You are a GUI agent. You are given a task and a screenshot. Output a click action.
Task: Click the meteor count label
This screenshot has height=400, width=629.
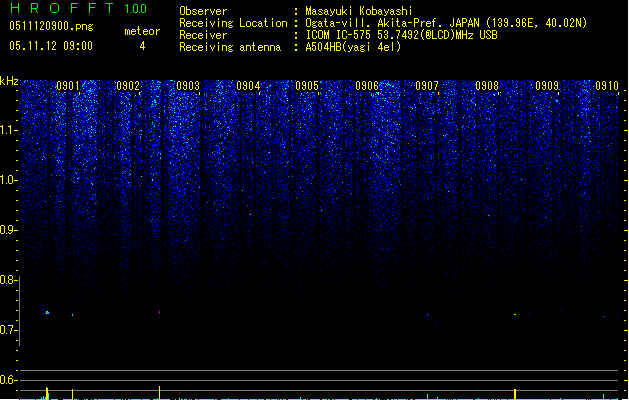pos(142,31)
